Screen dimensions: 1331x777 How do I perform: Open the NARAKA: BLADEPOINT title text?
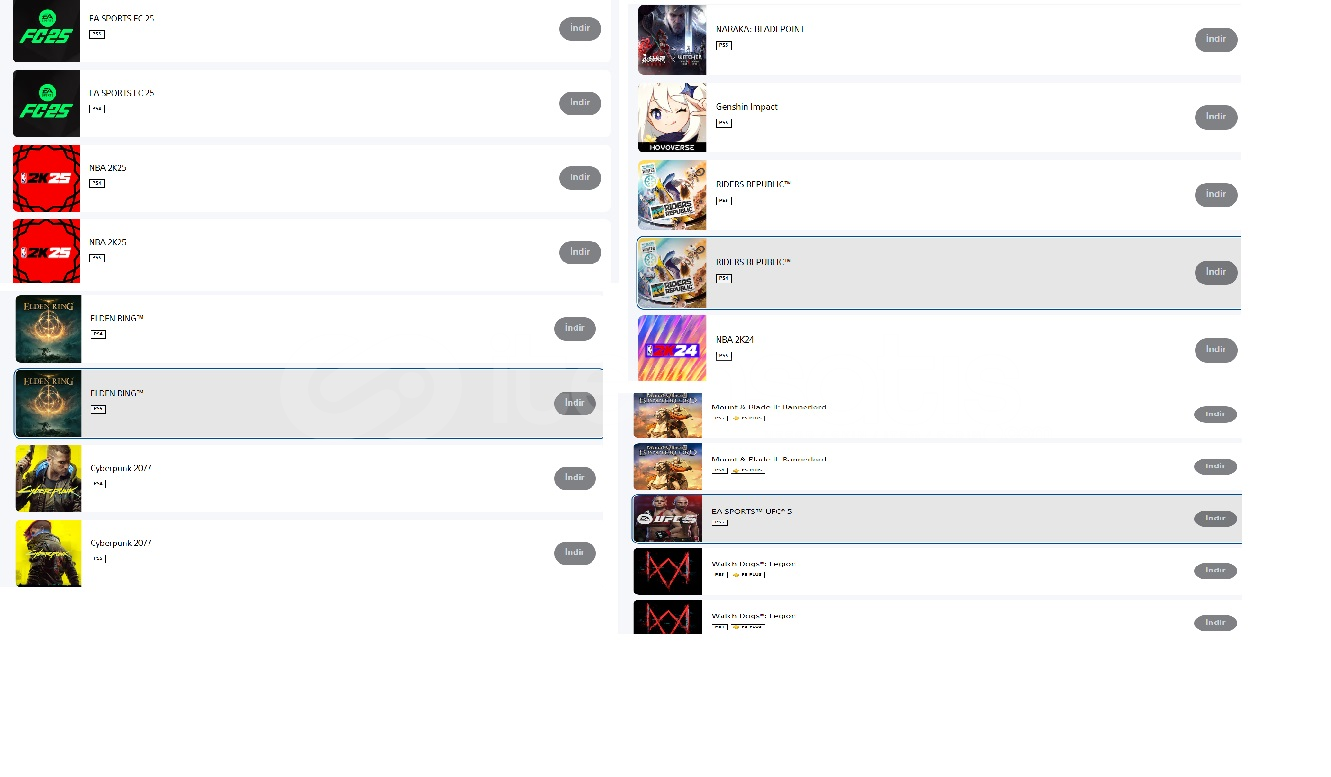point(760,29)
